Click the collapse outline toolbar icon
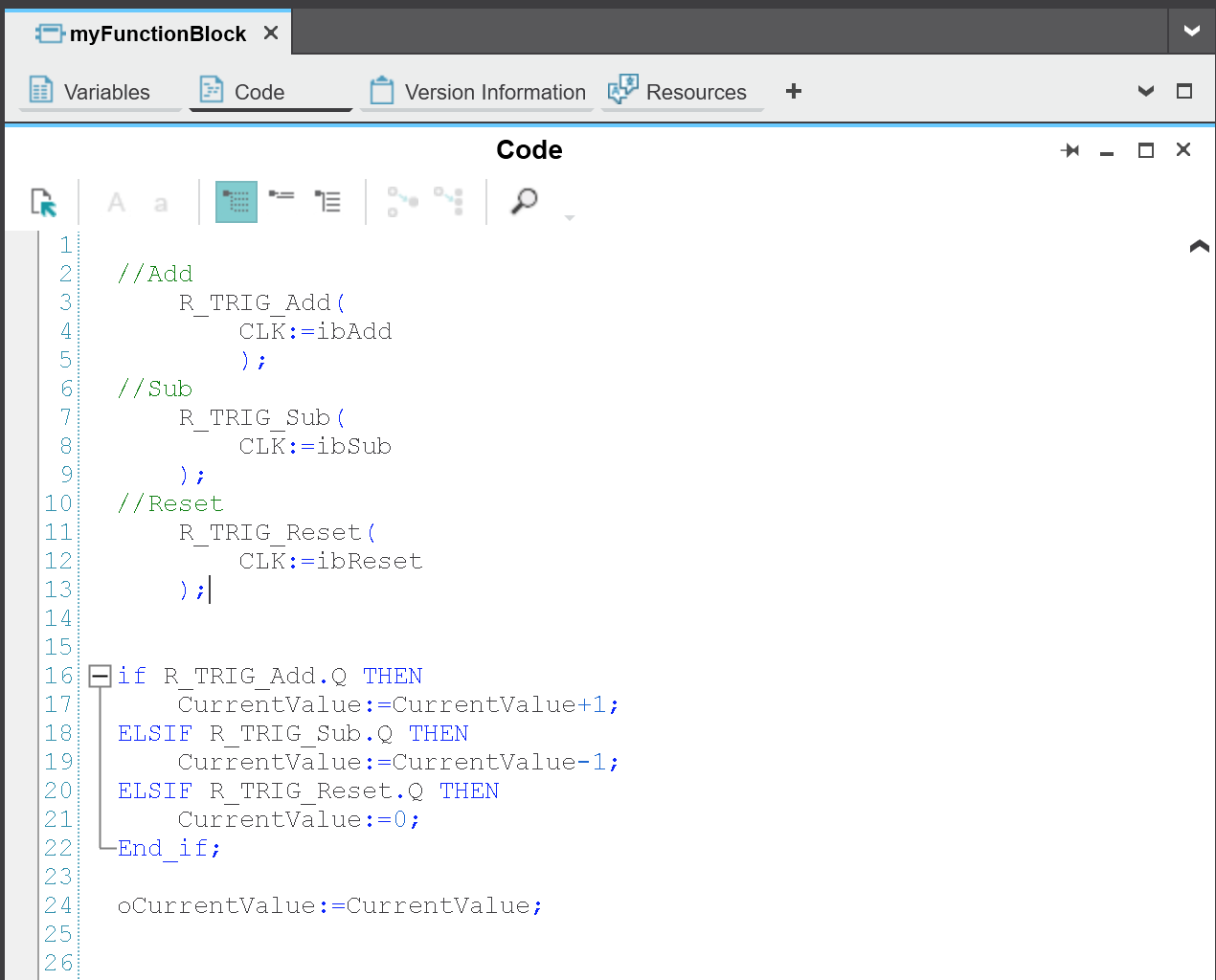The height and width of the screenshot is (980, 1216). [281, 195]
